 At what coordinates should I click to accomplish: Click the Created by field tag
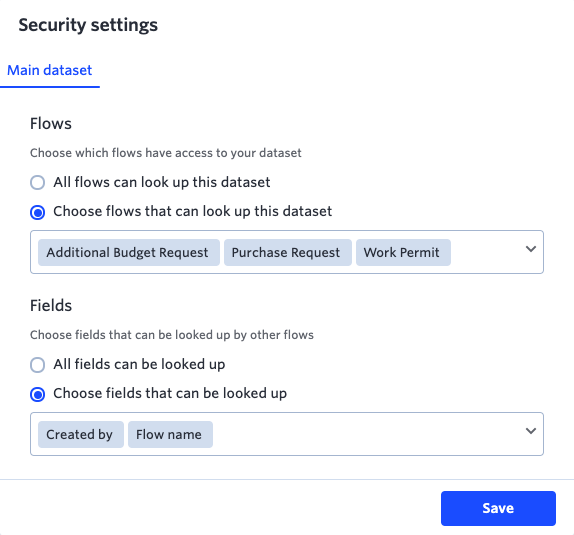pos(81,434)
